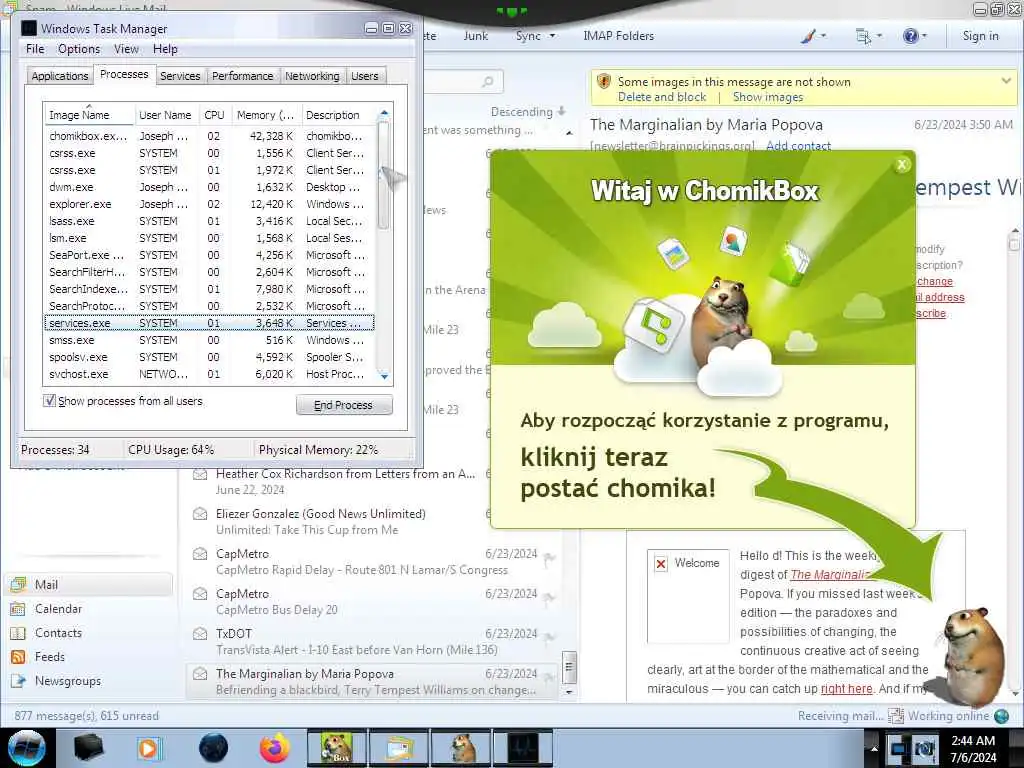Screen dimensions: 1024x768
Task: Click the Task Manager process list scroll down arrow
Action: (x=384, y=376)
